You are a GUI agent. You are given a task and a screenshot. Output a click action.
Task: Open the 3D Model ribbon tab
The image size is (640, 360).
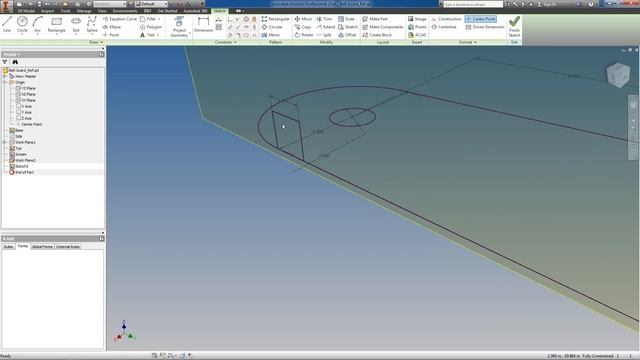point(26,11)
